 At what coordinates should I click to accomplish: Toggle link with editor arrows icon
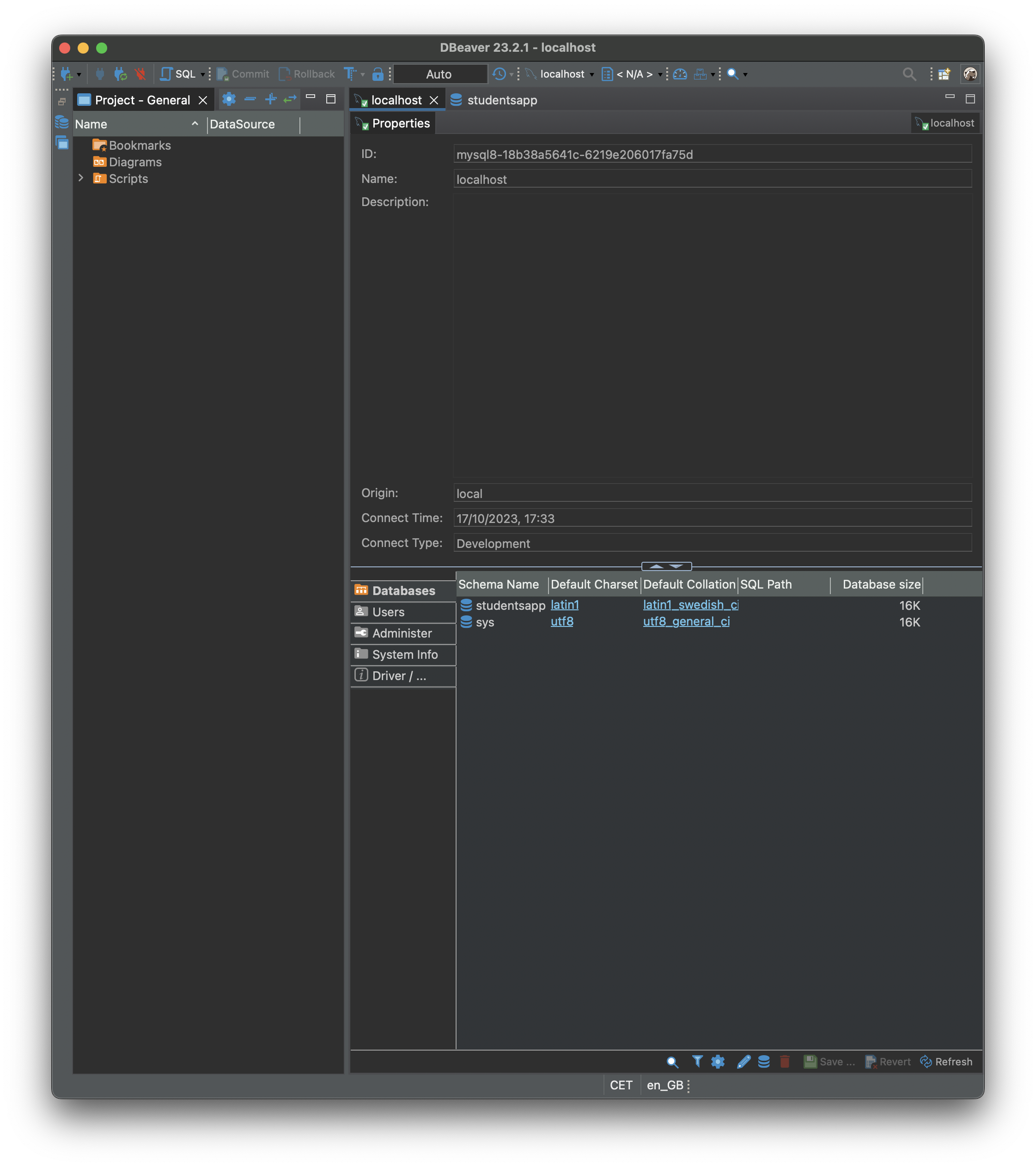[290, 99]
